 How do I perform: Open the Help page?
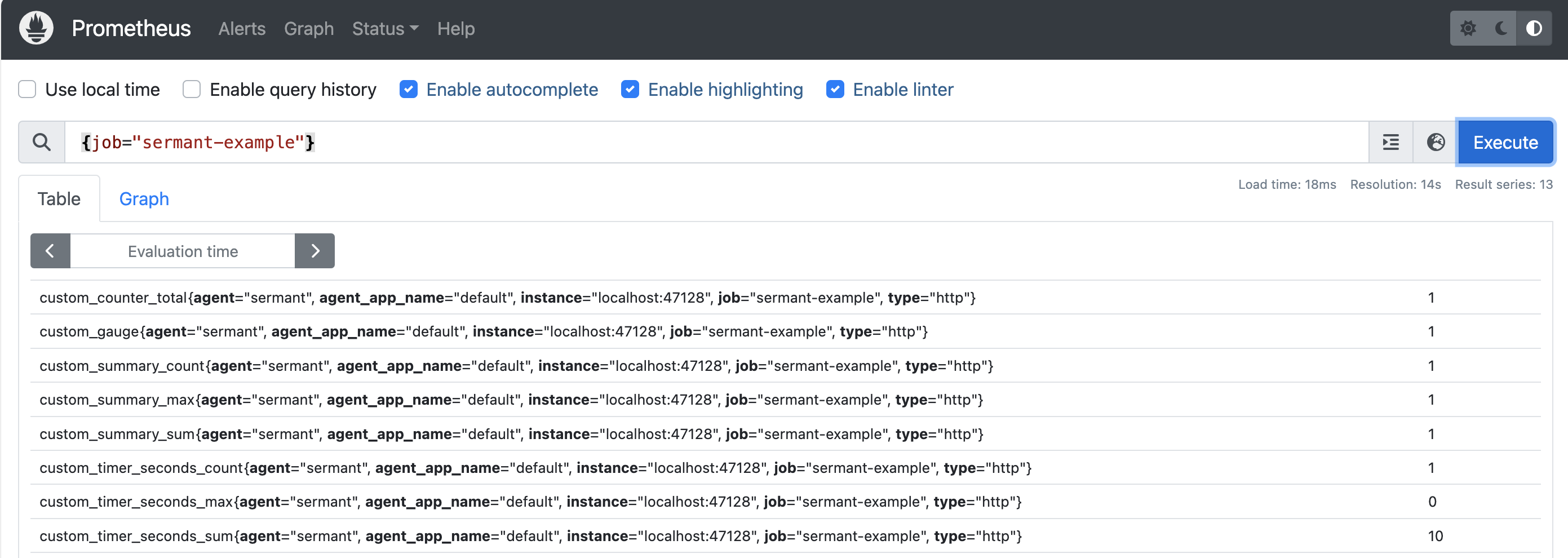click(456, 29)
